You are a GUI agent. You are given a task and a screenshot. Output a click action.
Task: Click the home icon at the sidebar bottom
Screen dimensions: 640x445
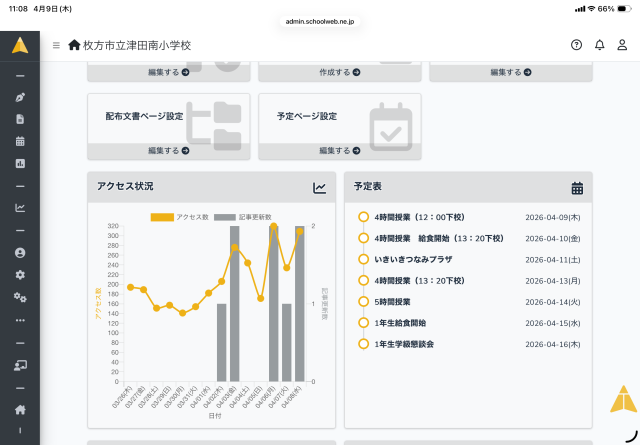tap(20, 409)
